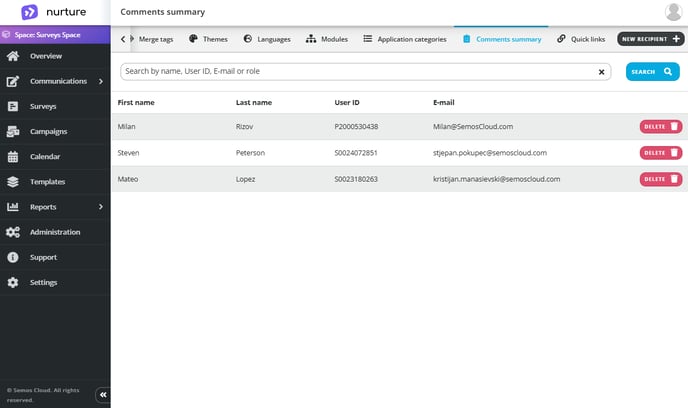
Task: Open the Overview home icon
Action: click(x=13, y=56)
